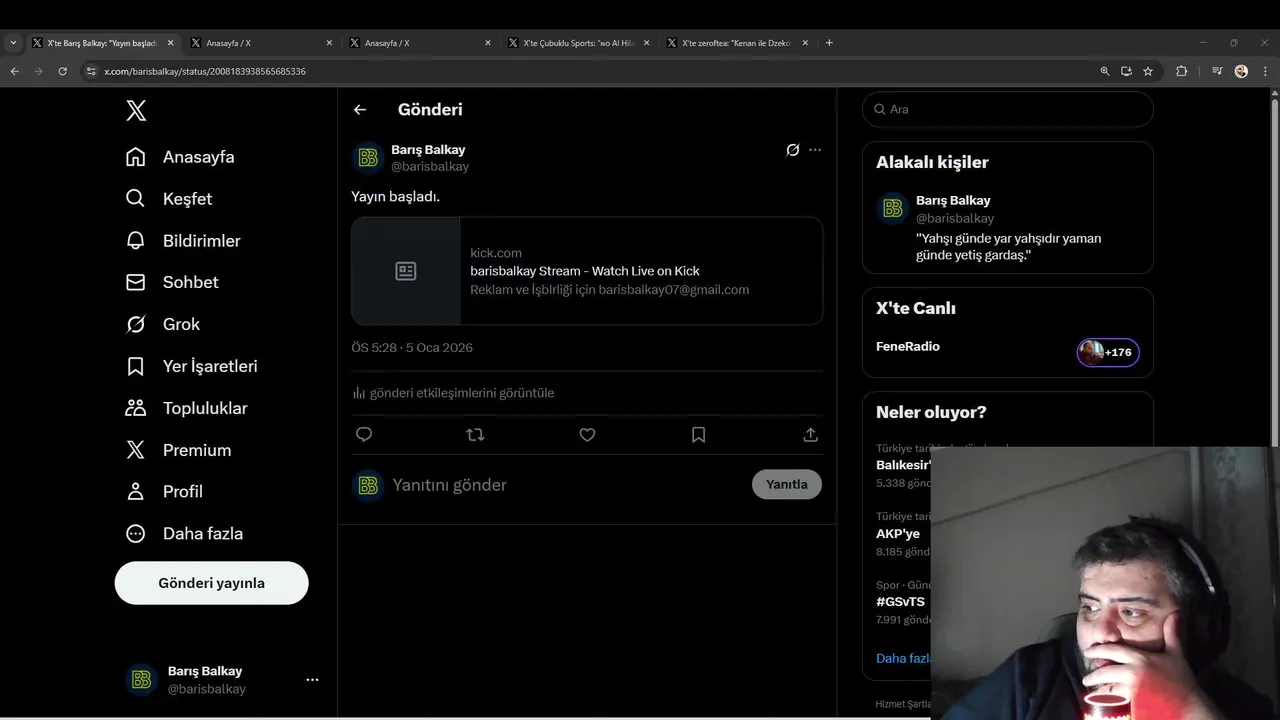Open Yer İşaretleri bookmarks
Image resolution: width=1280 pixels, height=720 pixels.
(x=191, y=366)
